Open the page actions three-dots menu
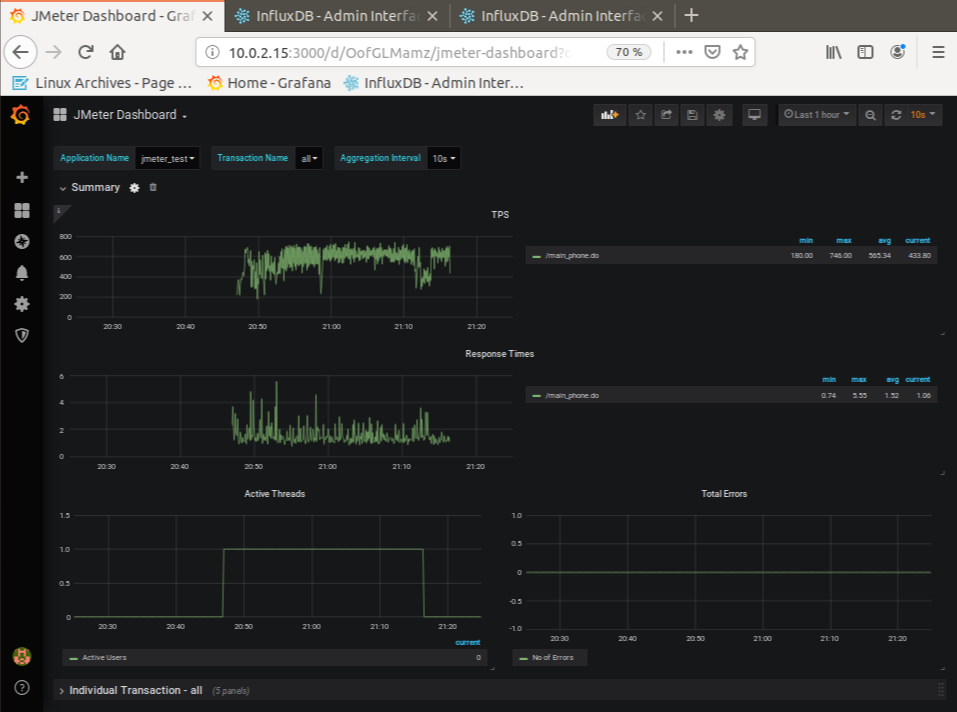The width and height of the screenshot is (957, 712). [684, 52]
